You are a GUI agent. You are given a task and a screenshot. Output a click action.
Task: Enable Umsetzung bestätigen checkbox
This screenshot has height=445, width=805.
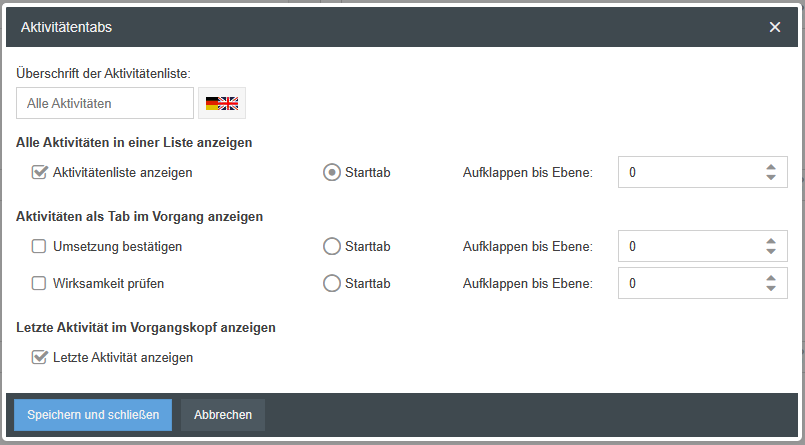coord(39,246)
